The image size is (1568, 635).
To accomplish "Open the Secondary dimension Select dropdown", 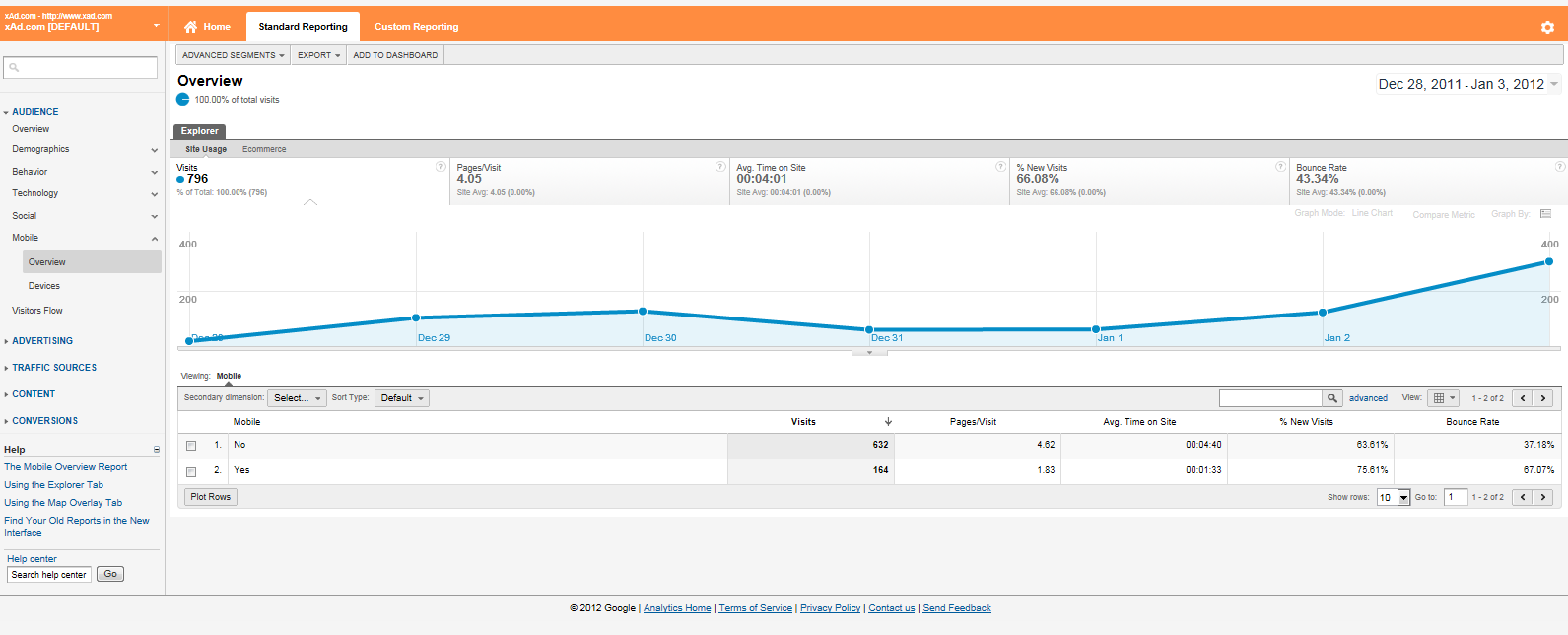I will [x=297, y=398].
